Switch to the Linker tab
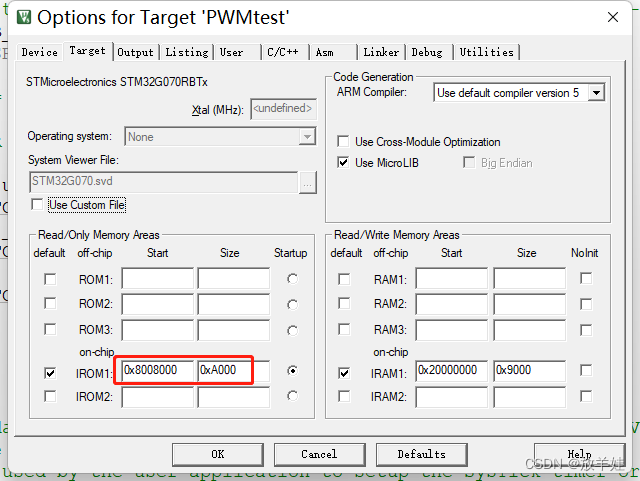 click(x=381, y=52)
